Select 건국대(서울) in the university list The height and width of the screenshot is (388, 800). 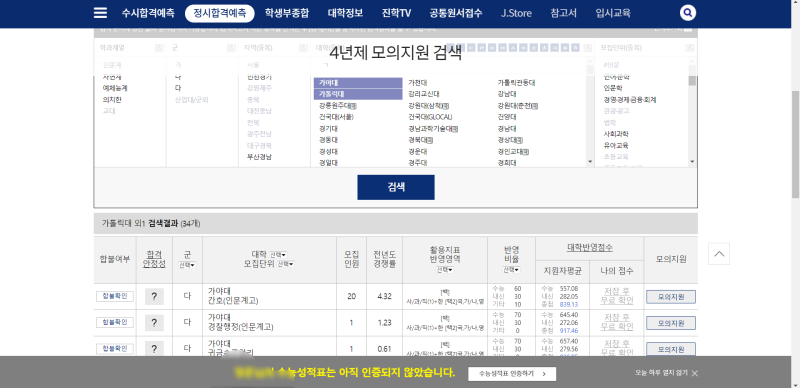point(336,117)
